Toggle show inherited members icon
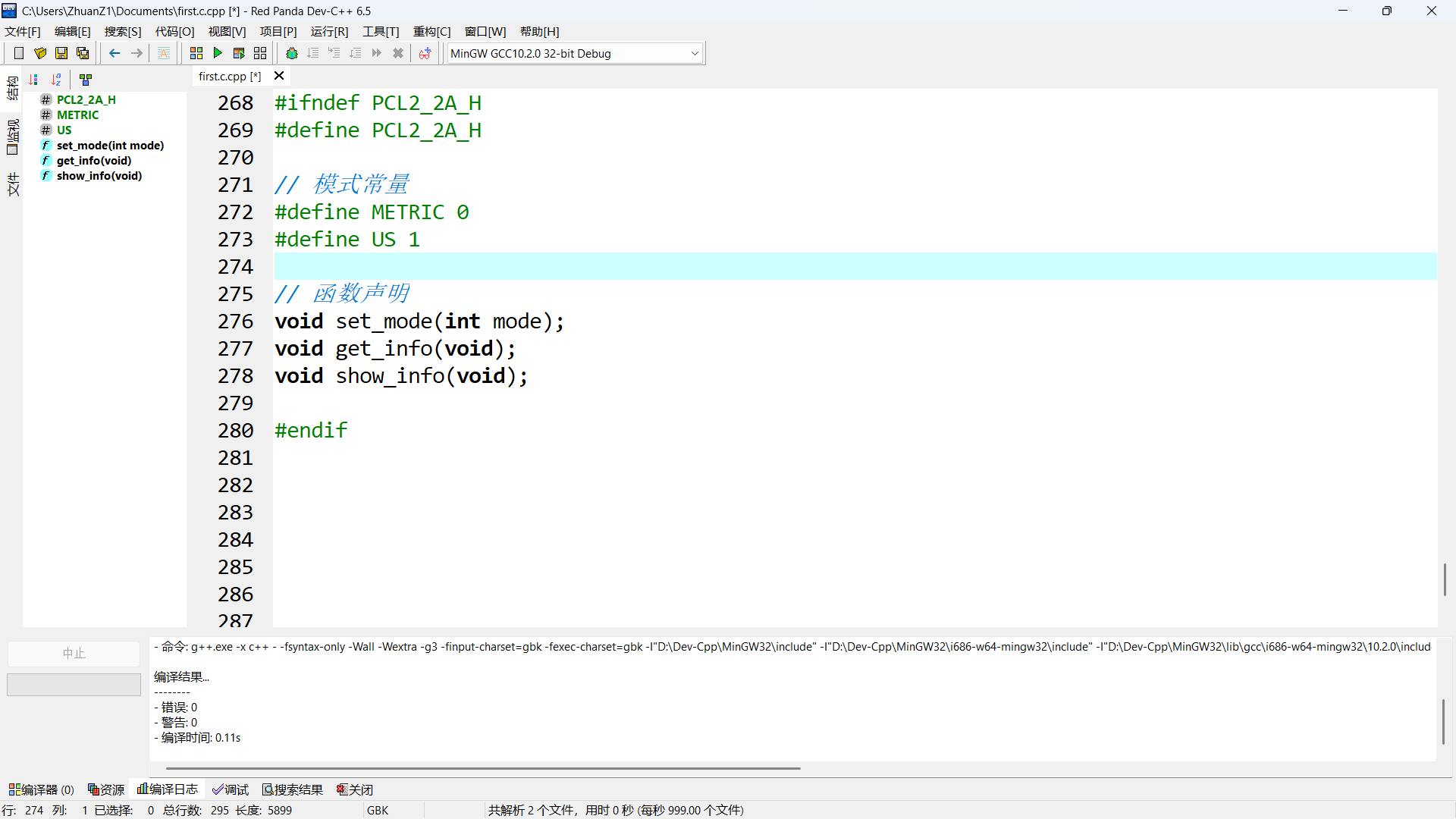The height and width of the screenshot is (819, 1456). [86, 80]
